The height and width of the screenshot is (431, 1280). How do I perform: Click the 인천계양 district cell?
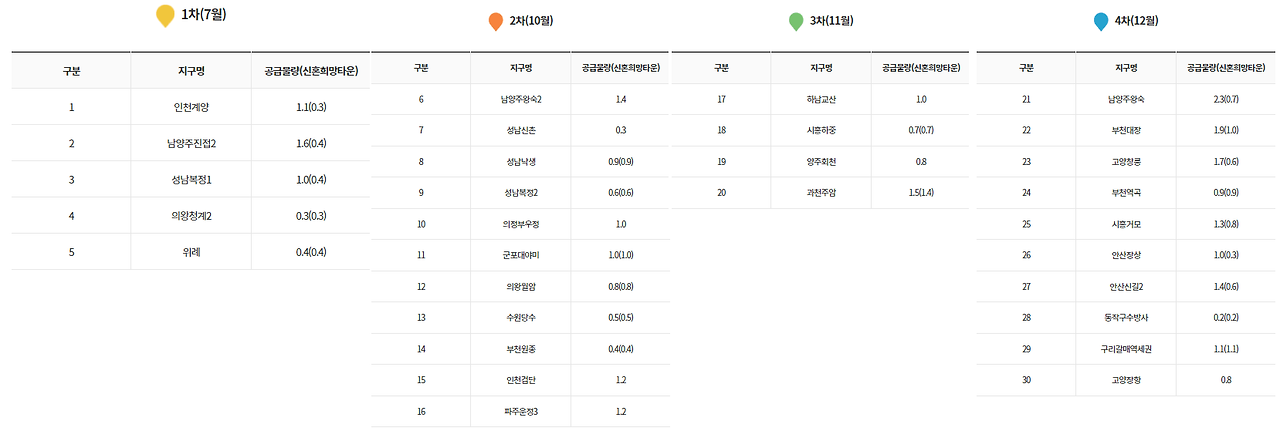[x=190, y=107]
